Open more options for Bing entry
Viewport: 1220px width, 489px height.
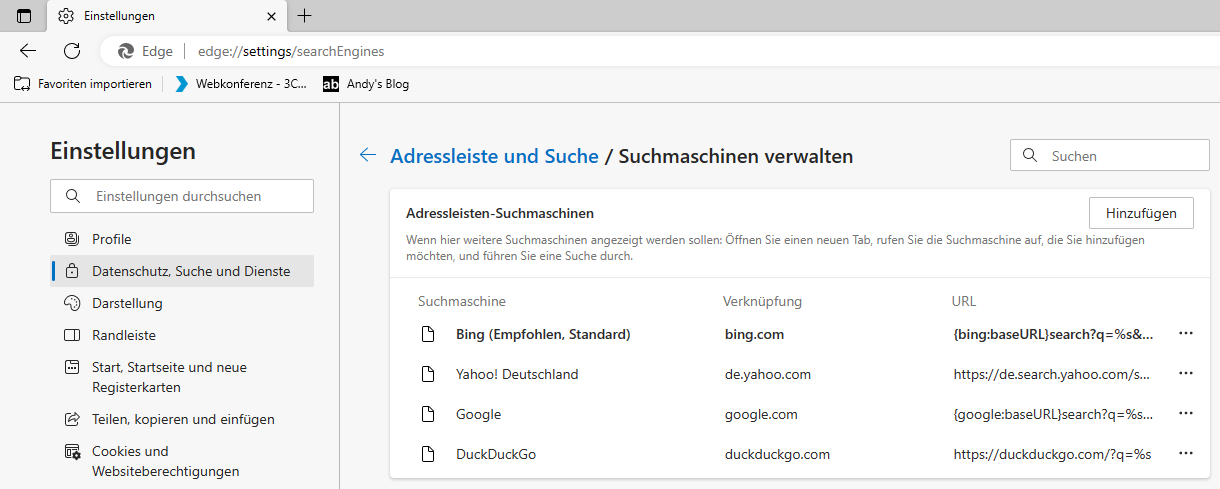(x=1186, y=334)
